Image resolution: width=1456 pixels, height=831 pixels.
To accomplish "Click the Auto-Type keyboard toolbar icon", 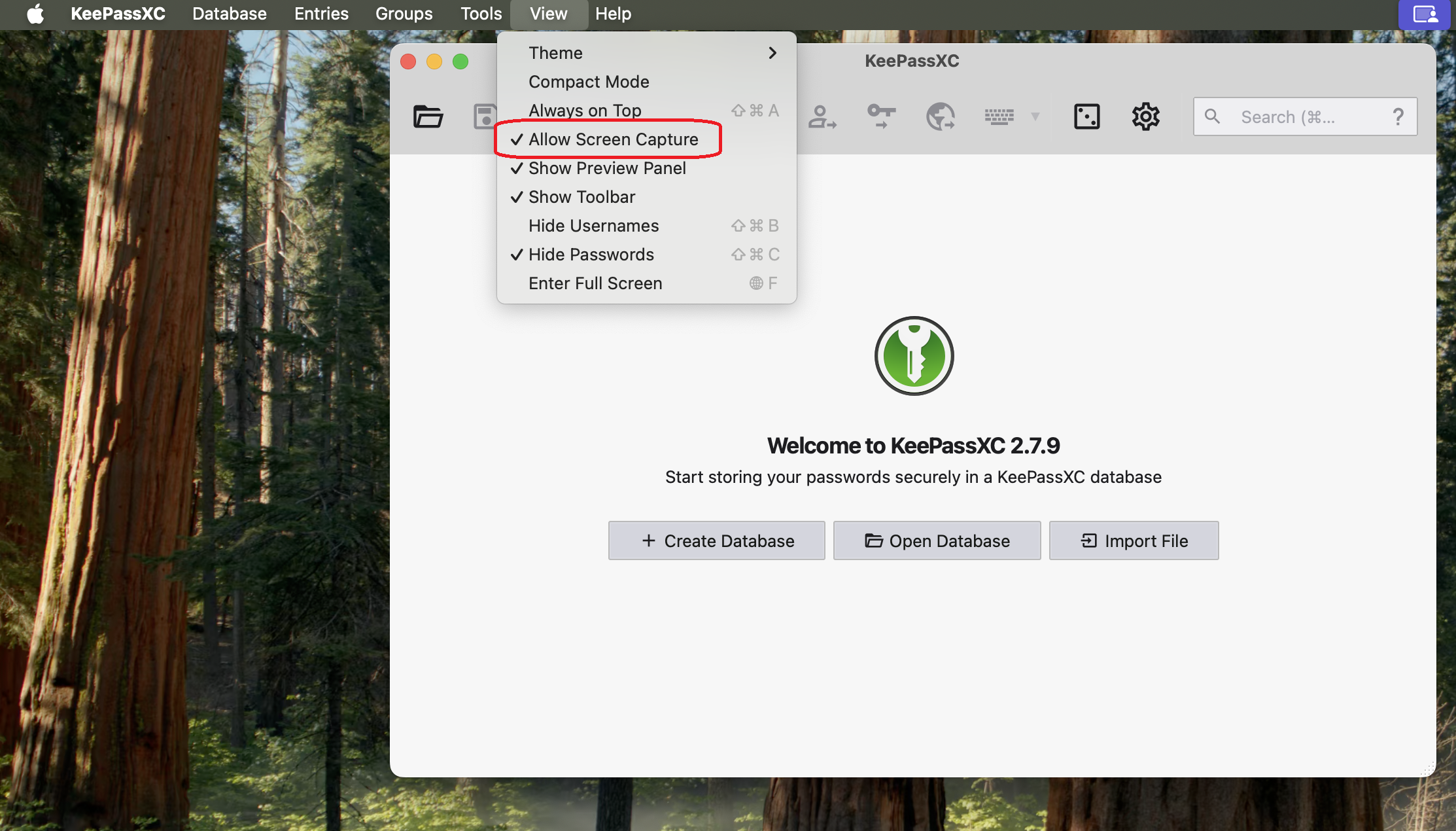I will click(999, 116).
